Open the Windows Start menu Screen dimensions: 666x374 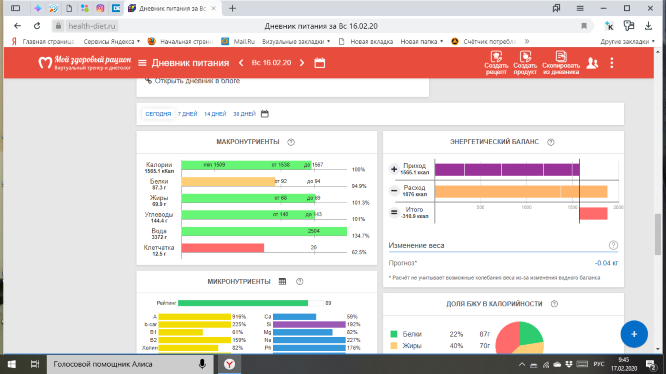pyautogui.click(x=11, y=364)
